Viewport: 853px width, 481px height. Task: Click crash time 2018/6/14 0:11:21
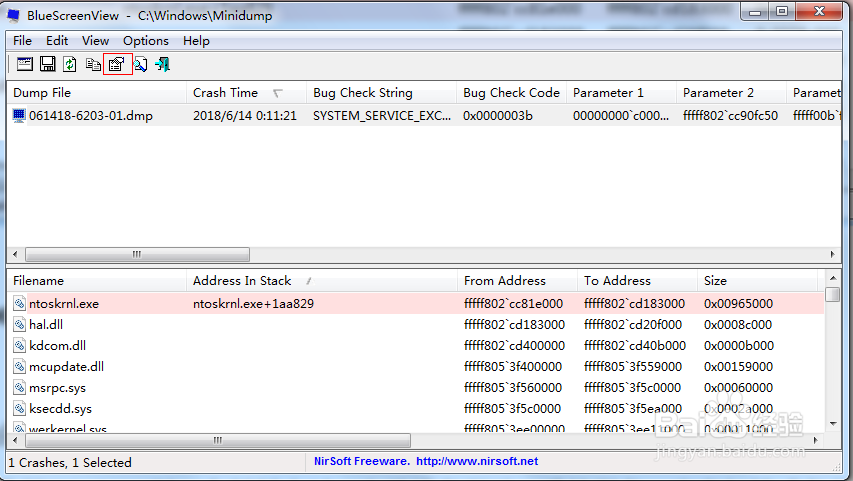point(245,115)
